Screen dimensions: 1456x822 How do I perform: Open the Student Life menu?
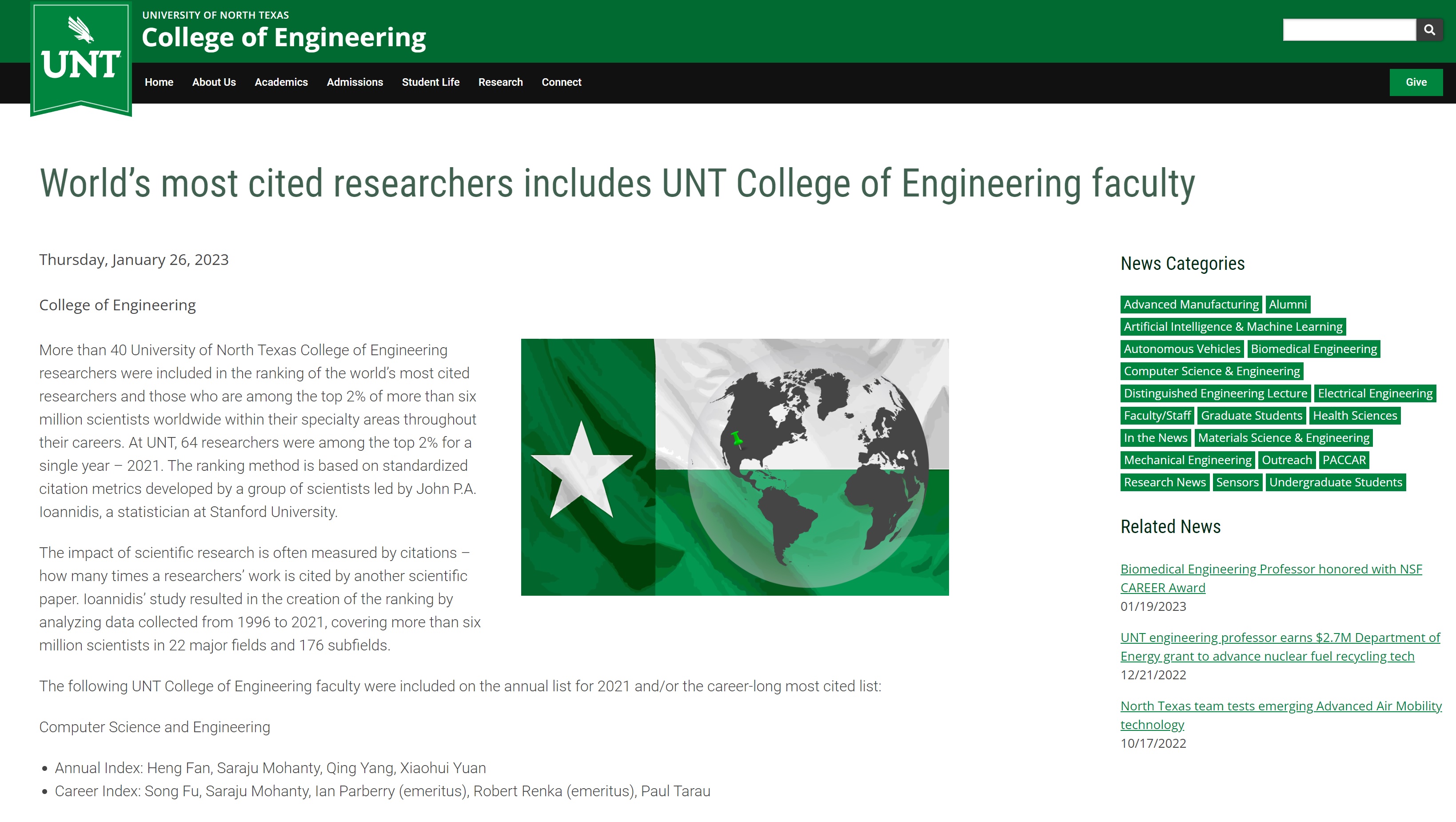[430, 82]
